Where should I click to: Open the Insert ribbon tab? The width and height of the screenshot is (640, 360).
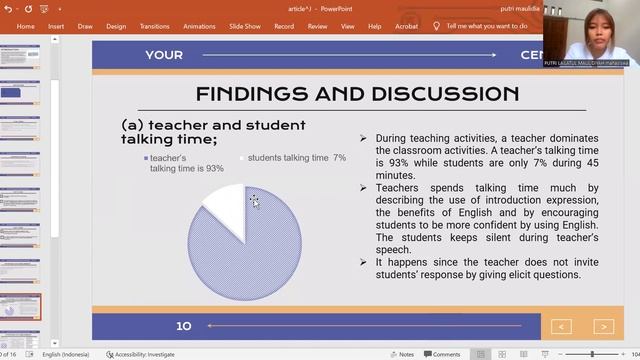click(56, 26)
